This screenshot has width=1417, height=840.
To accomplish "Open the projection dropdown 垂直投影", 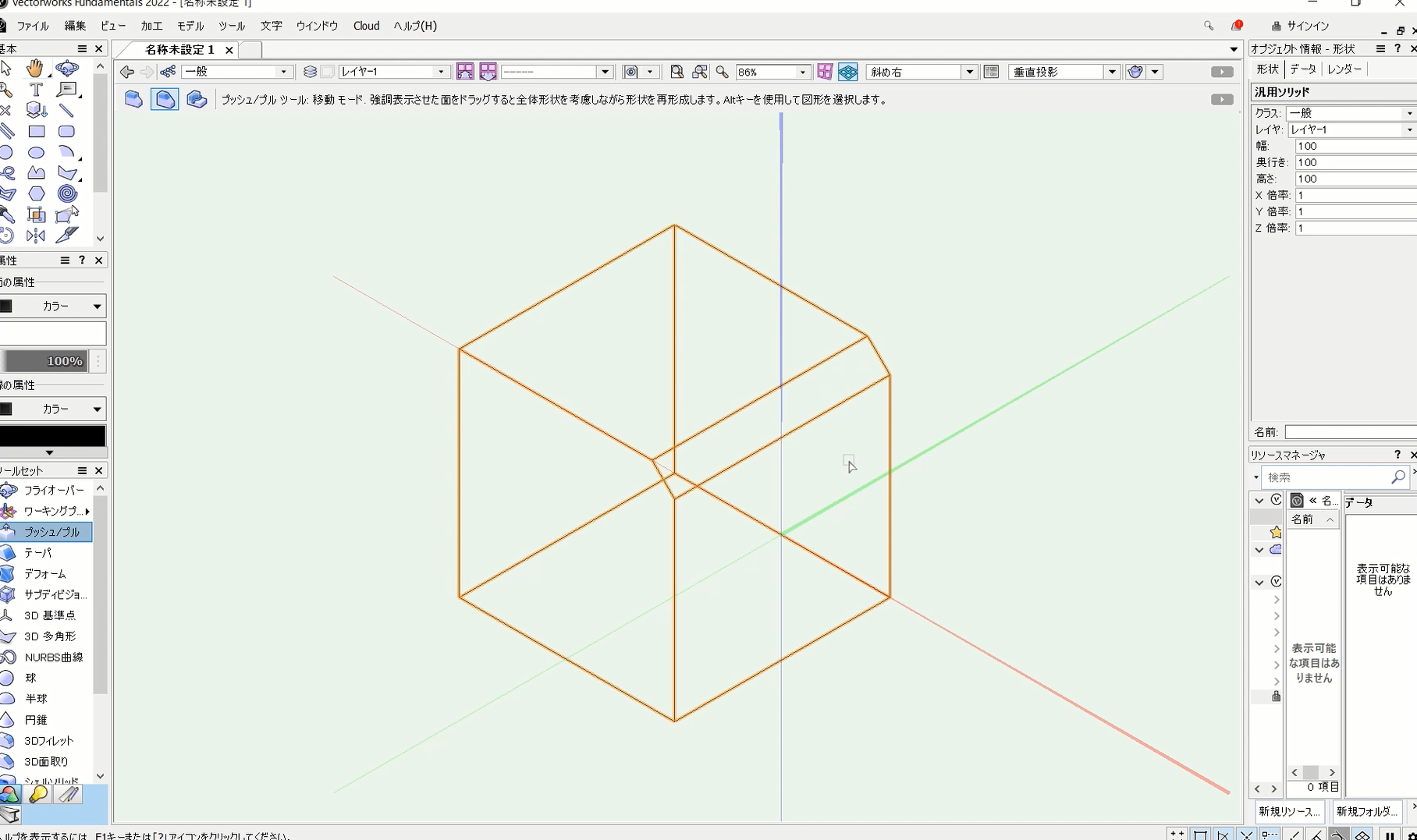I will [x=1064, y=72].
